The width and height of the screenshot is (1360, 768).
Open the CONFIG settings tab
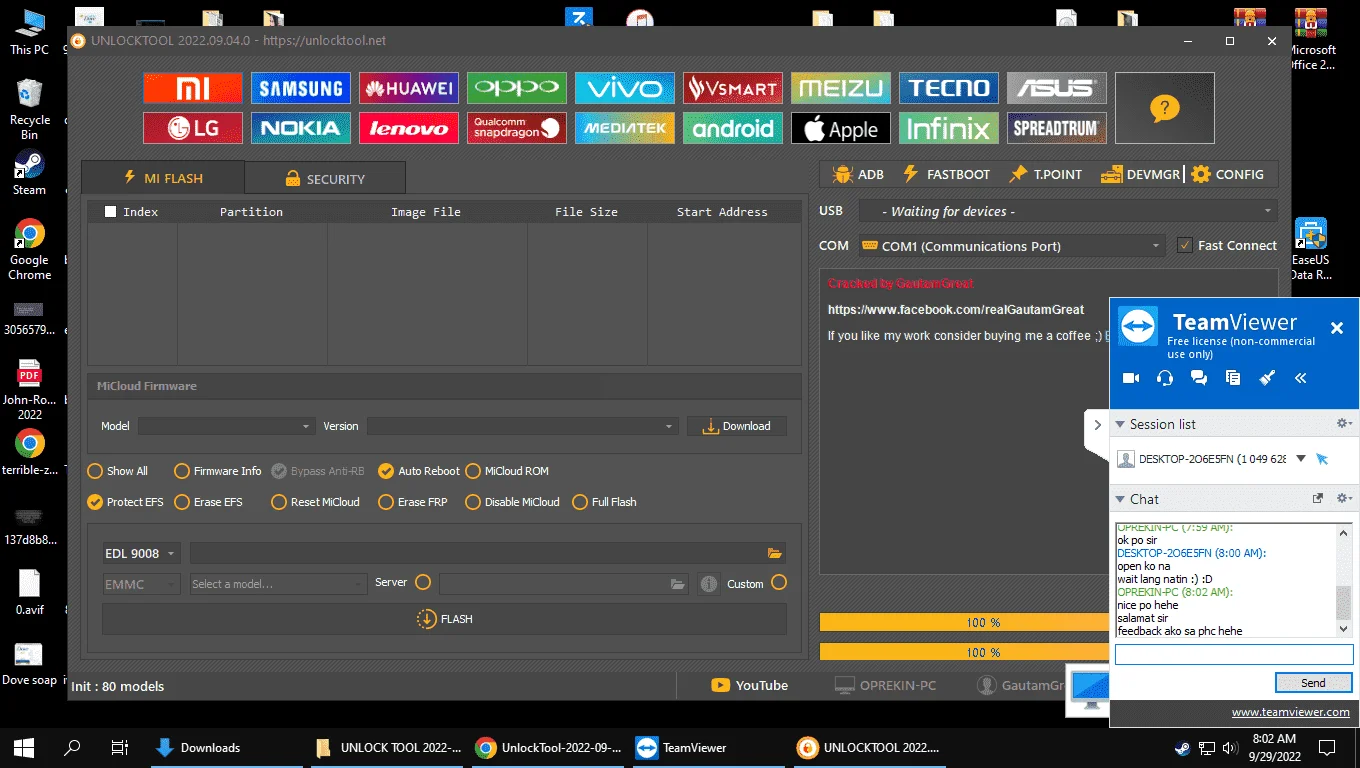(x=1228, y=174)
